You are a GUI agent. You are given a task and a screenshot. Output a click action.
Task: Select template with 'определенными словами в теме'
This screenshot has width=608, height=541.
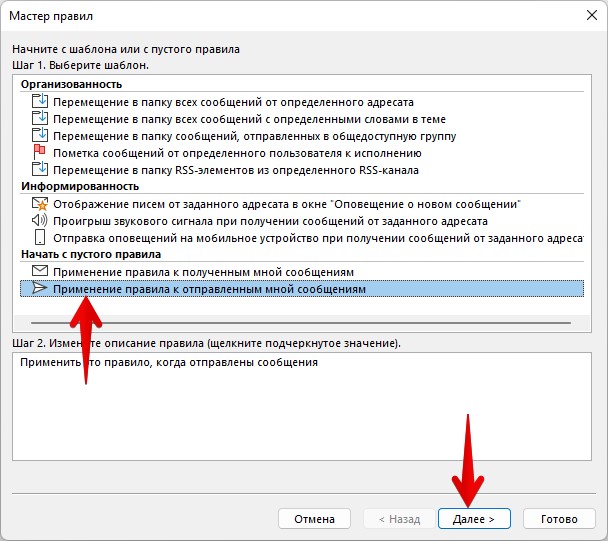pyautogui.click(x=249, y=119)
